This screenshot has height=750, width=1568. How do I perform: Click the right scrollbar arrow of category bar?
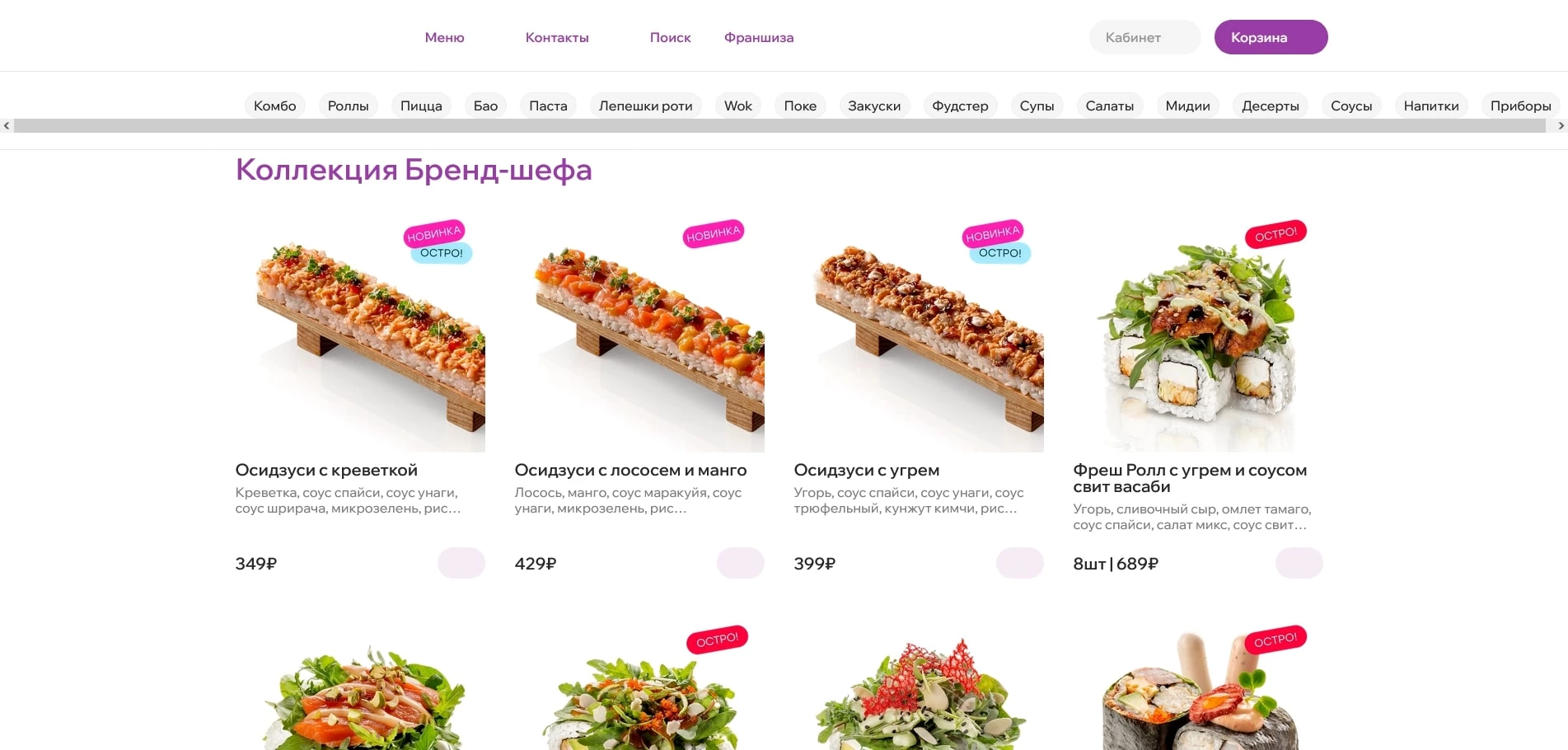point(1561,126)
